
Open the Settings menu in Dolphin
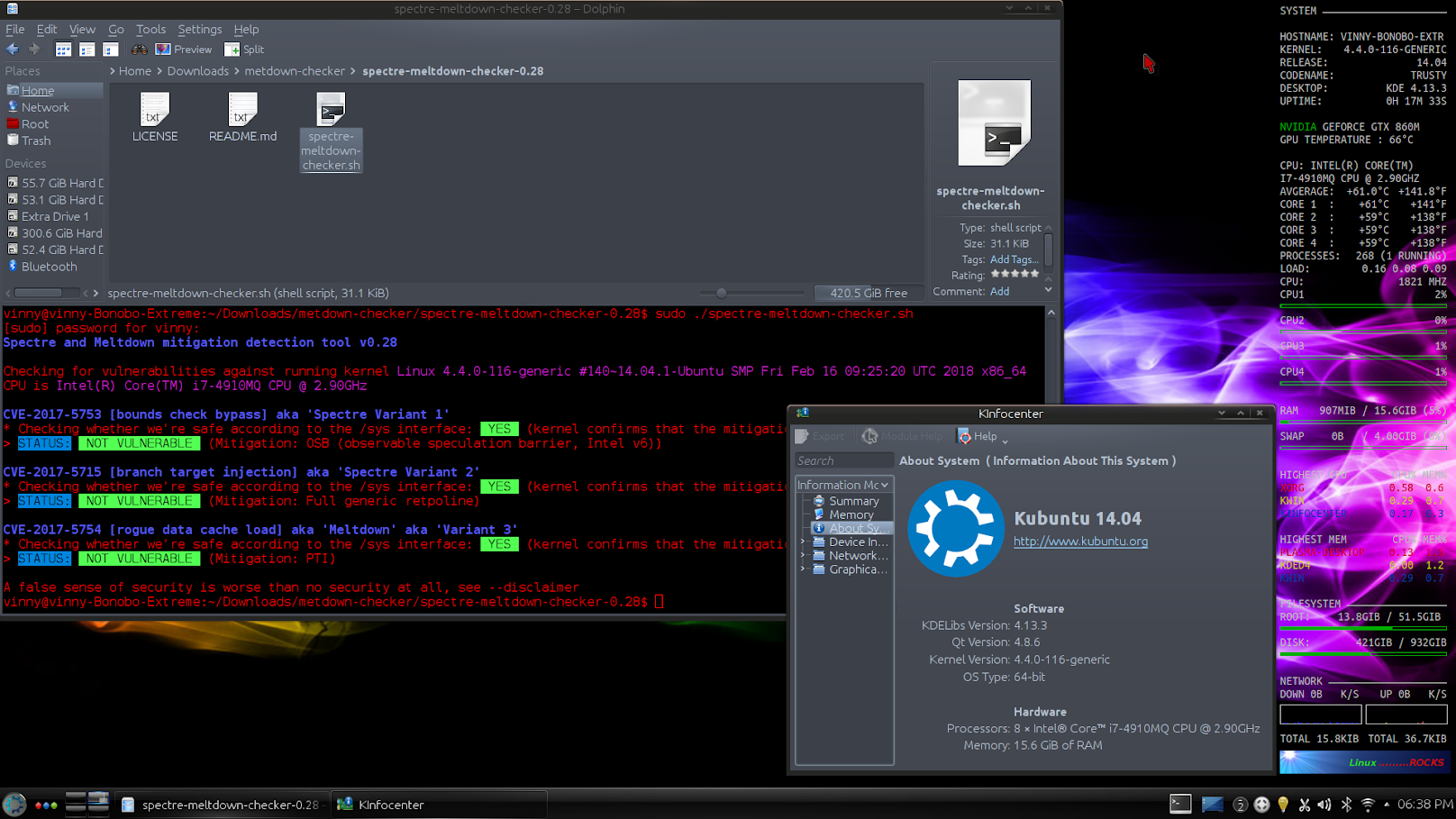point(199,29)
